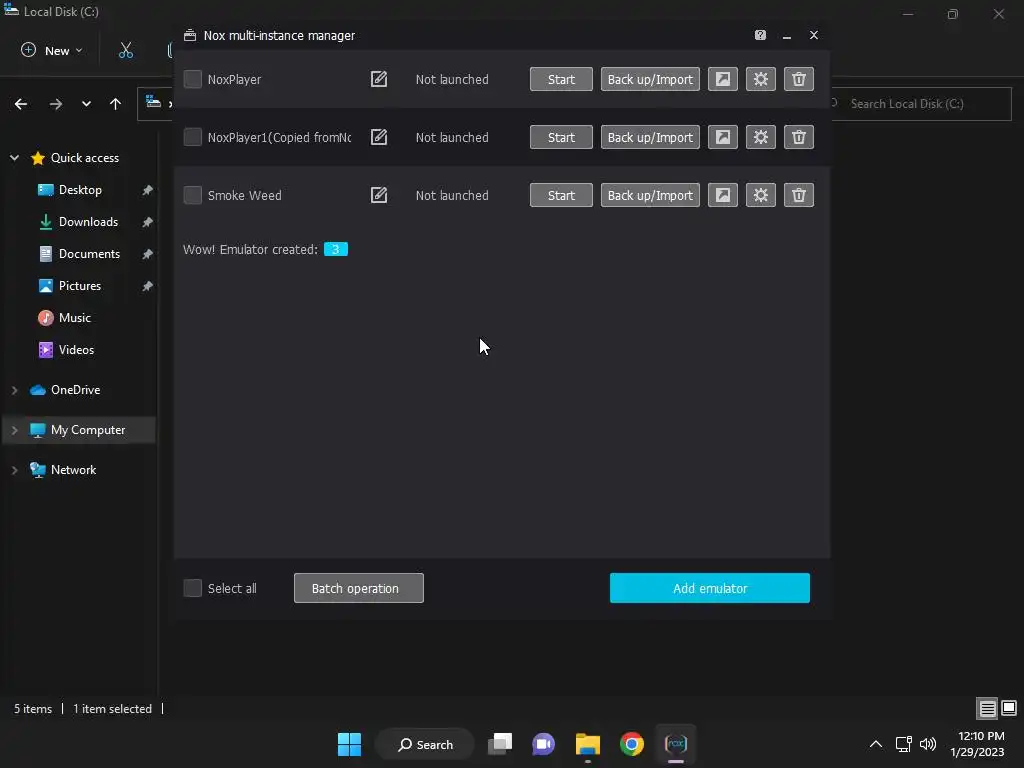Click Back up/Import for Smoke Weed
Screen dimensions: 1024x768
pos(650,195)
